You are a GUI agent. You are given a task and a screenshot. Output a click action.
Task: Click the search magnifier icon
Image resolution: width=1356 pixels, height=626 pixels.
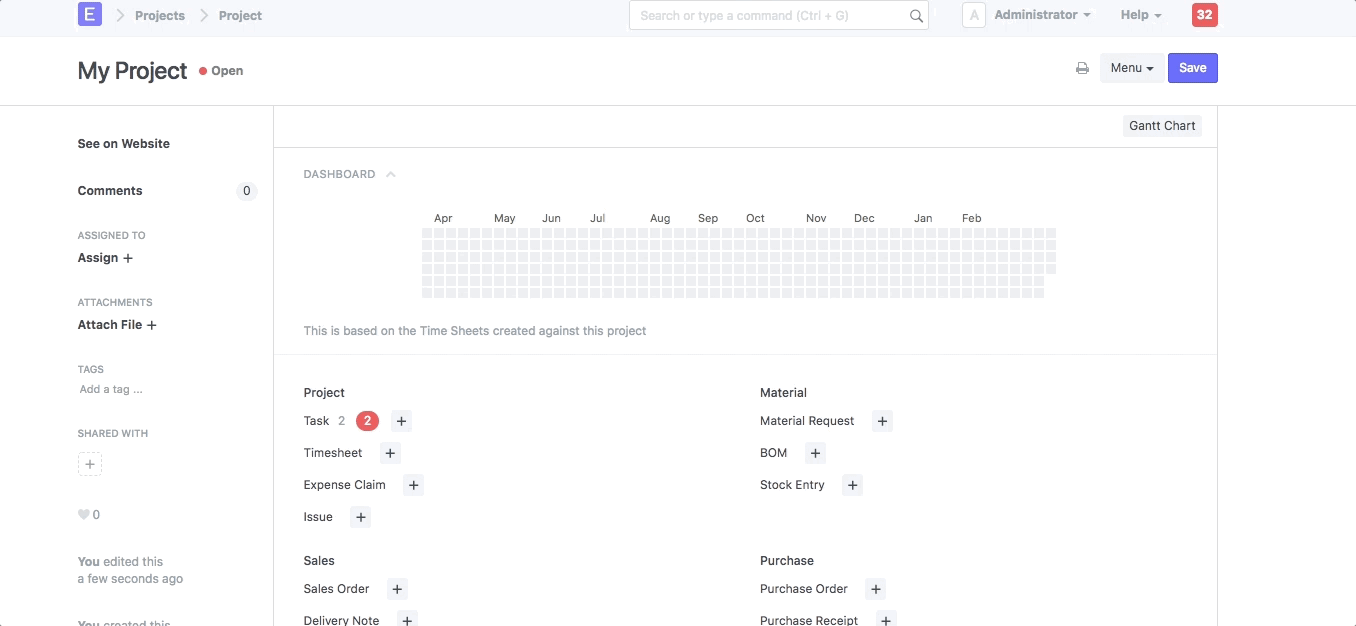(916, 16)
